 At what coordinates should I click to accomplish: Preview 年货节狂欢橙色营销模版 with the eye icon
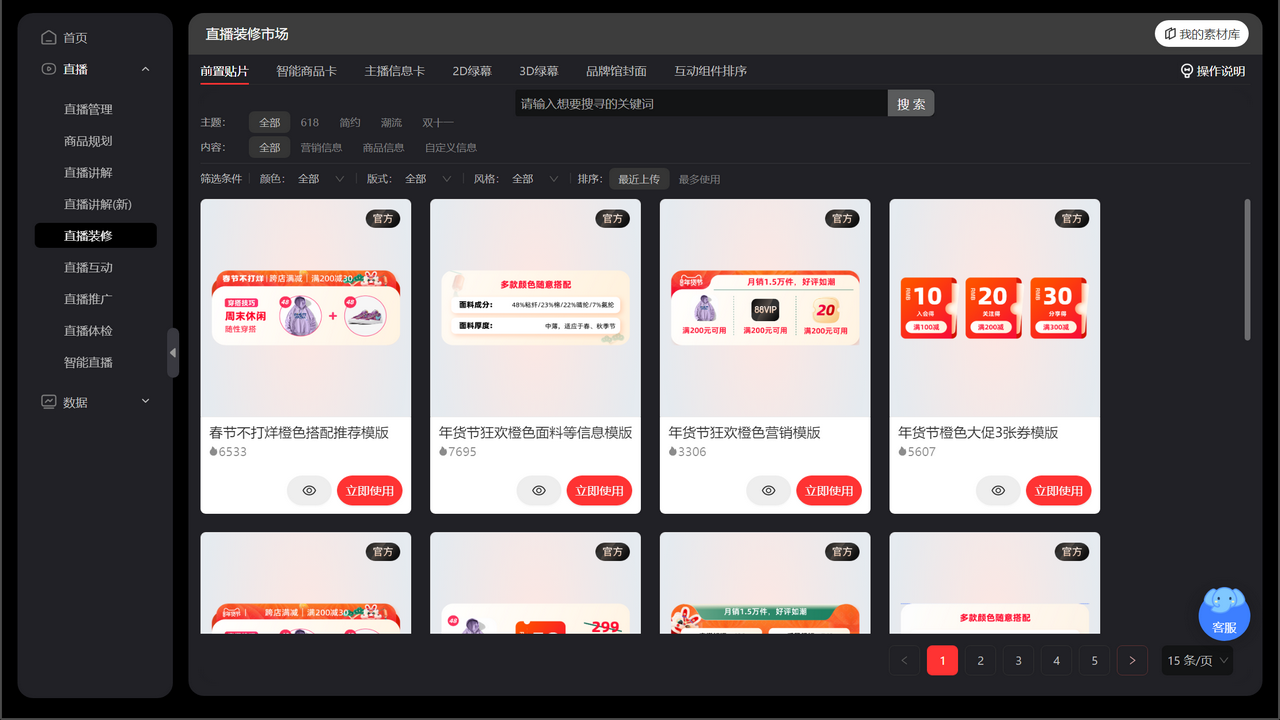tap(768, 490)
